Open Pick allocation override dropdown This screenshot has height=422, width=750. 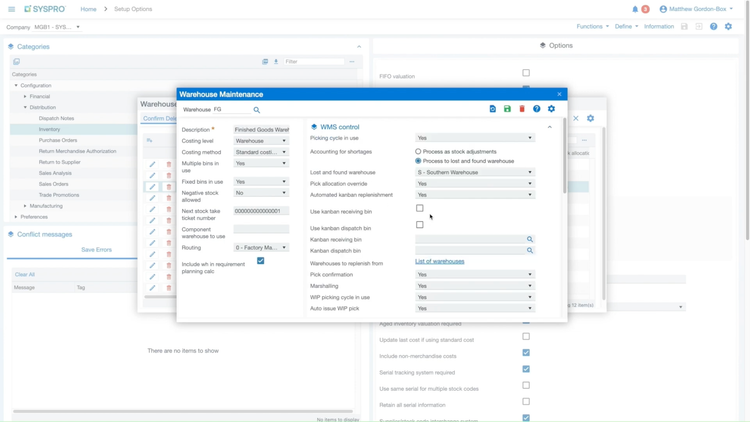click(x=475, y=184)
